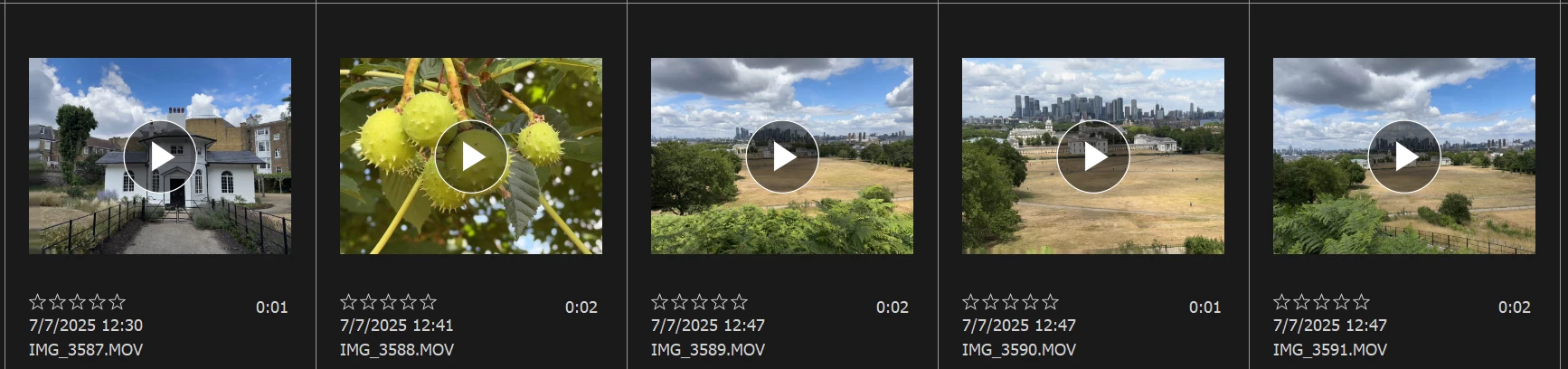This screenshot has height=369, width=1568.
Task: Rate IMG_3588.MOV three stars
Action: [389, 302]
